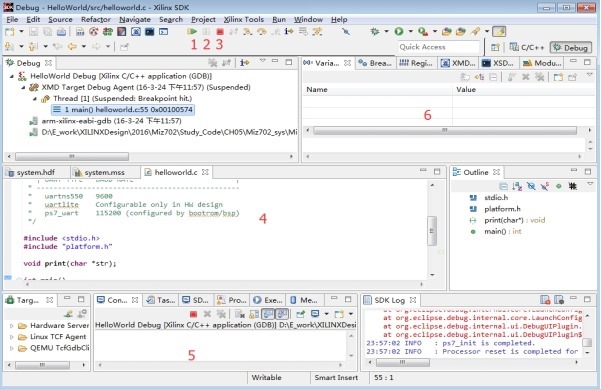This screenshot has height=389, width=601.
Task: Click the green Run launch icon
Action: click(x=399, y=31)
